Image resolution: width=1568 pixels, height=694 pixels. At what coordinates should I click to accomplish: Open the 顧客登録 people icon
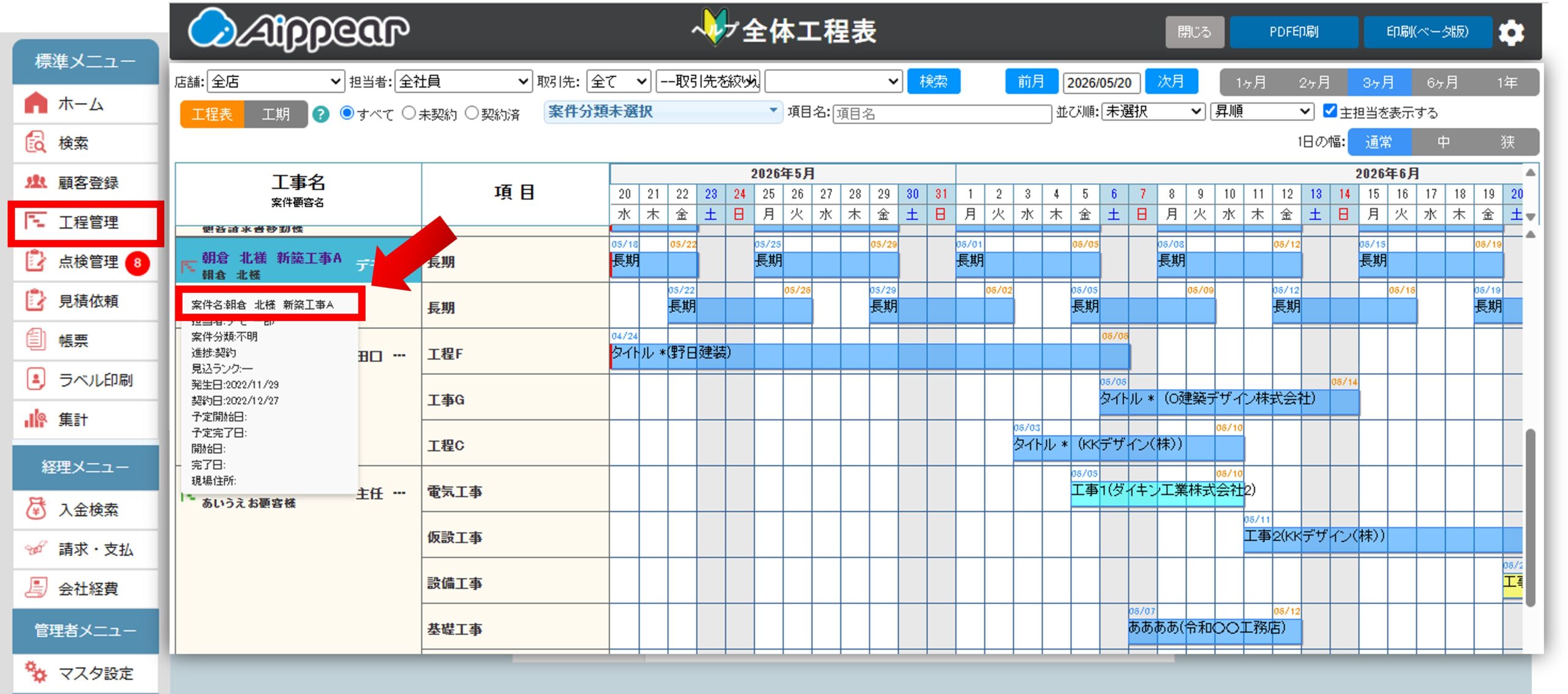click(x=36, y=181)
